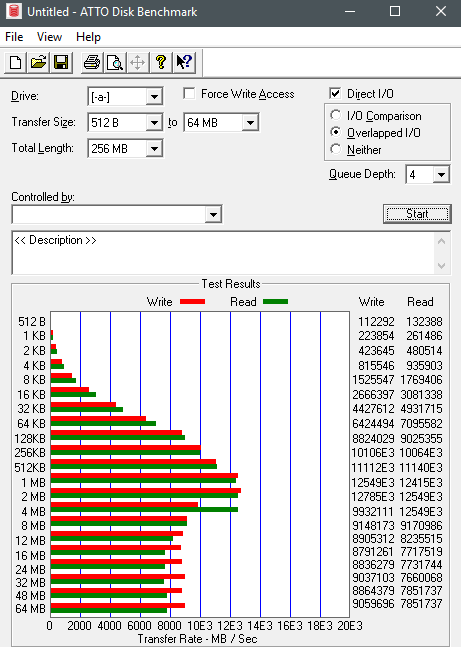Screen dimensions: 461x647
Task: Click the Write value 4427612 for 32 KB
Action: (x=373, y=409)
